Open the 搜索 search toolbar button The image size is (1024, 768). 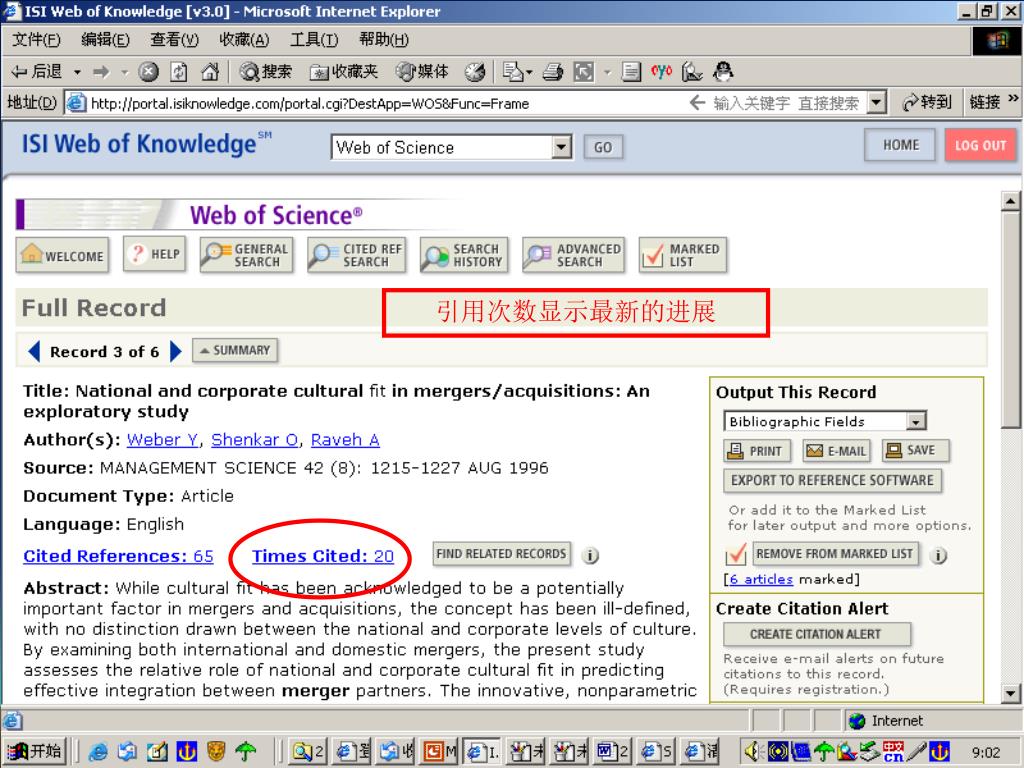click(x=265, y=72)
